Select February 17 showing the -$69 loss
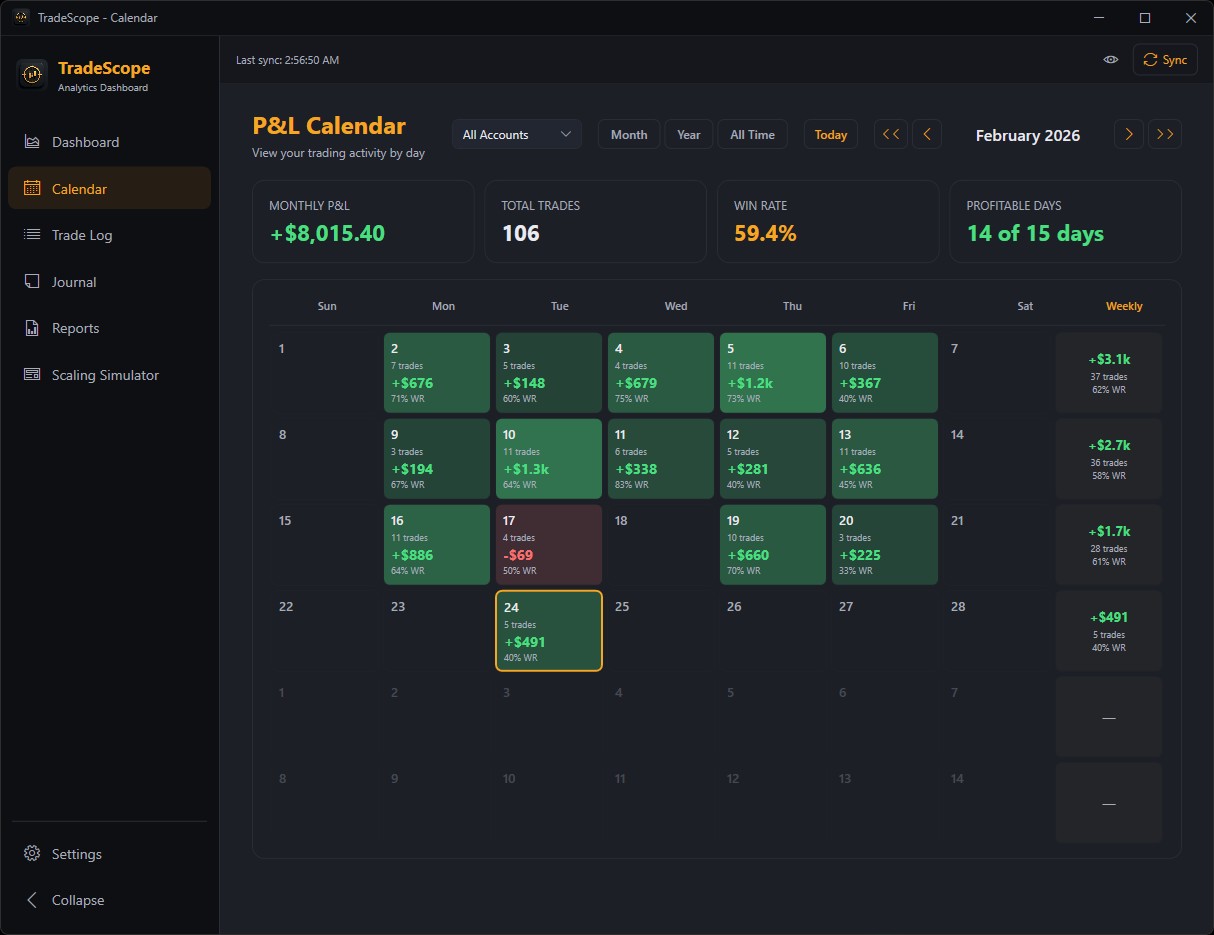 [x=548, y=544]
